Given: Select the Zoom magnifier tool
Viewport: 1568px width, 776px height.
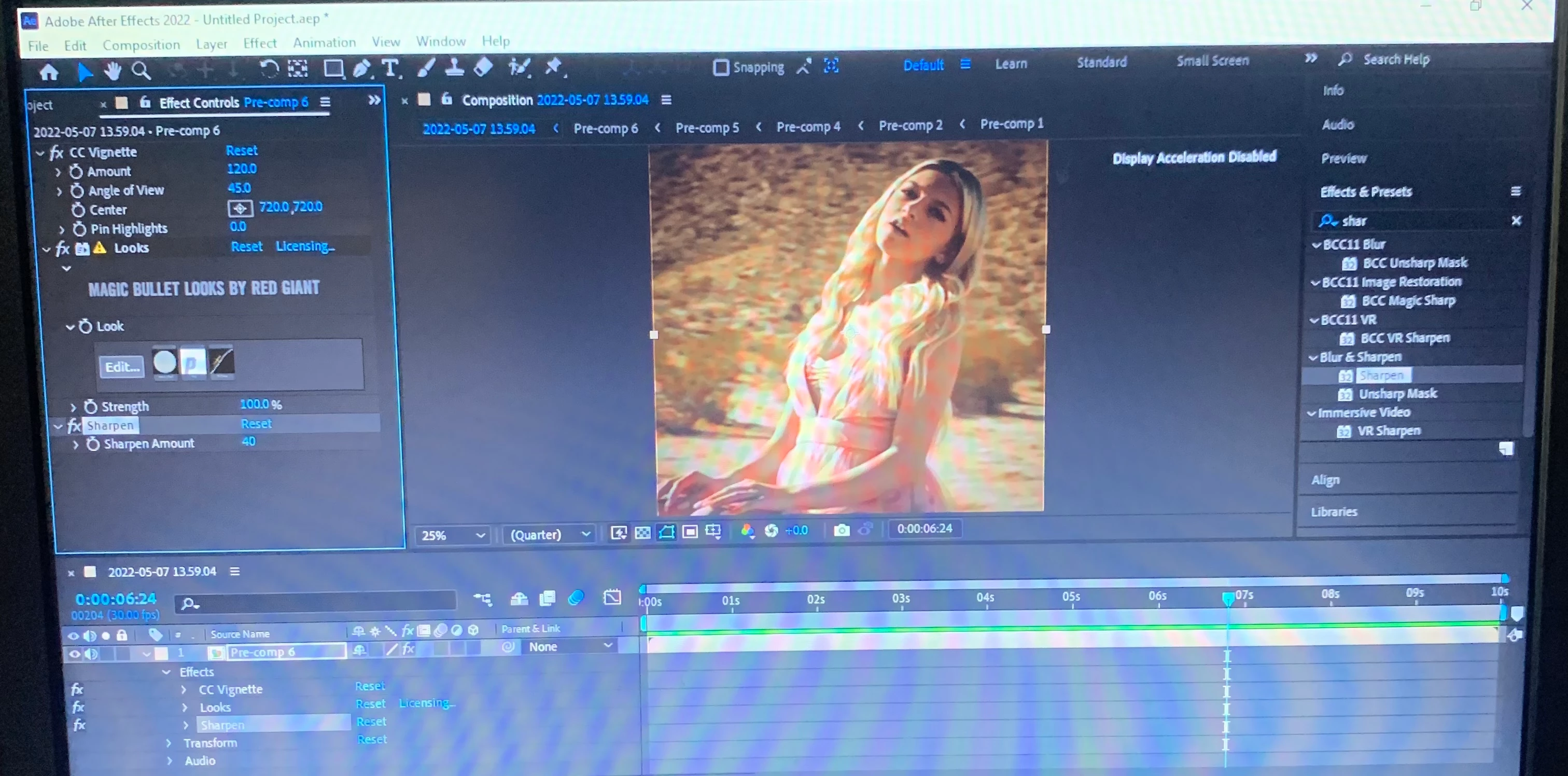Looking at the screenshot, I should coord(141,71).
